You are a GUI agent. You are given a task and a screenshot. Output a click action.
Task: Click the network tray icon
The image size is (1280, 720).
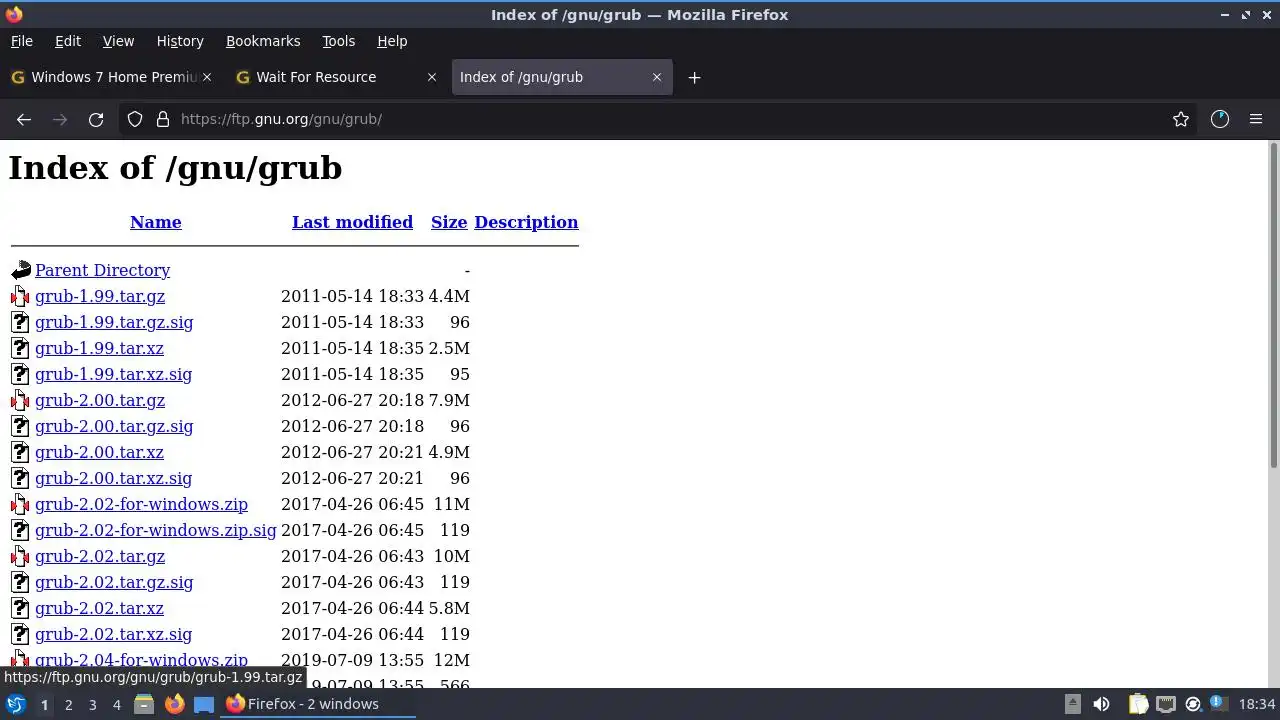pyautogui.click(x=1166, y=704)
